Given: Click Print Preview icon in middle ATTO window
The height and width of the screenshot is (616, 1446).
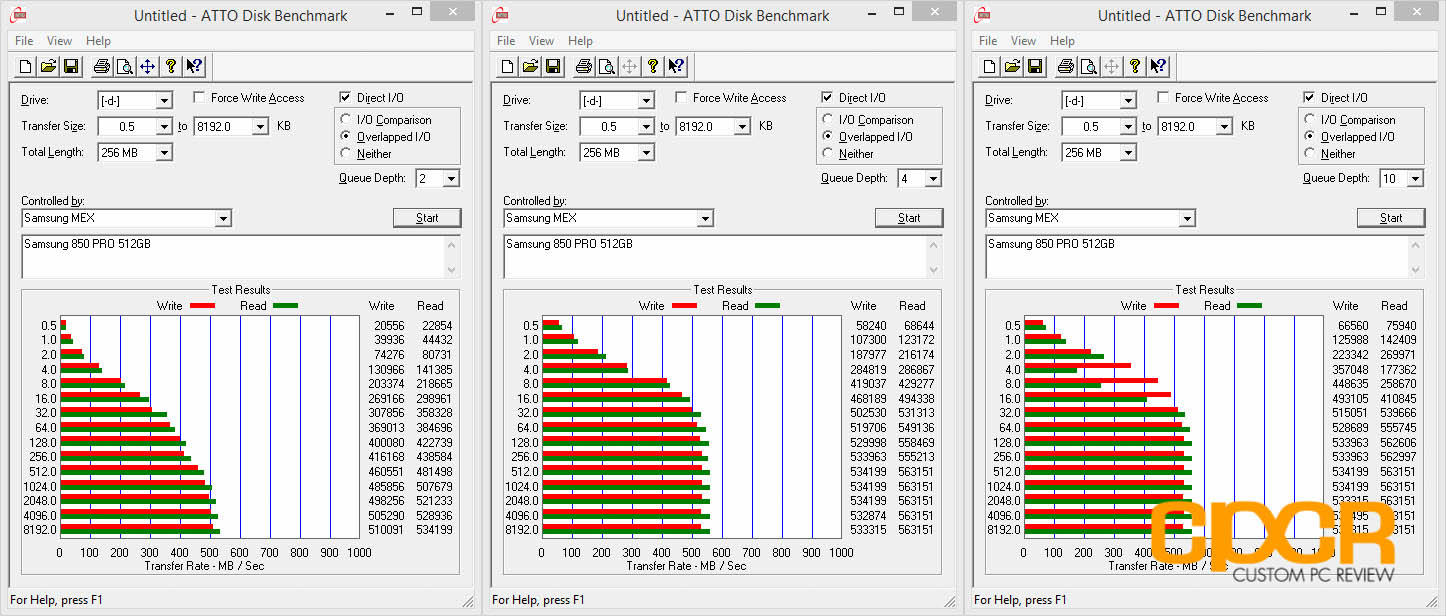Looking at the screenshot, I should pyautogui.click(x=606, y=67).
